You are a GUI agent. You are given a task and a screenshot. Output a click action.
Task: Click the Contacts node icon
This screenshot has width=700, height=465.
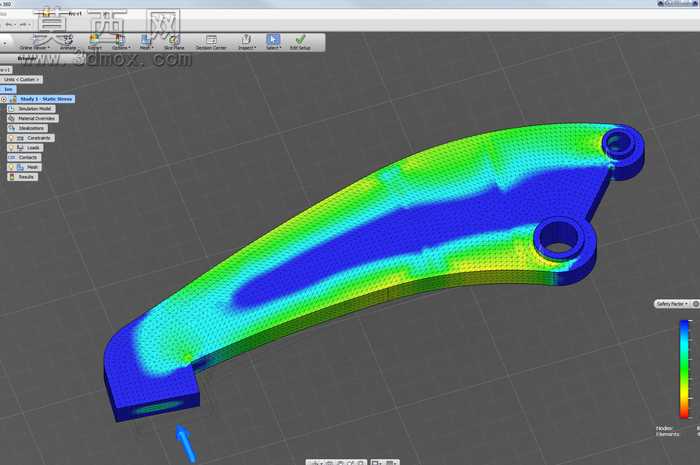pos(12,158)
